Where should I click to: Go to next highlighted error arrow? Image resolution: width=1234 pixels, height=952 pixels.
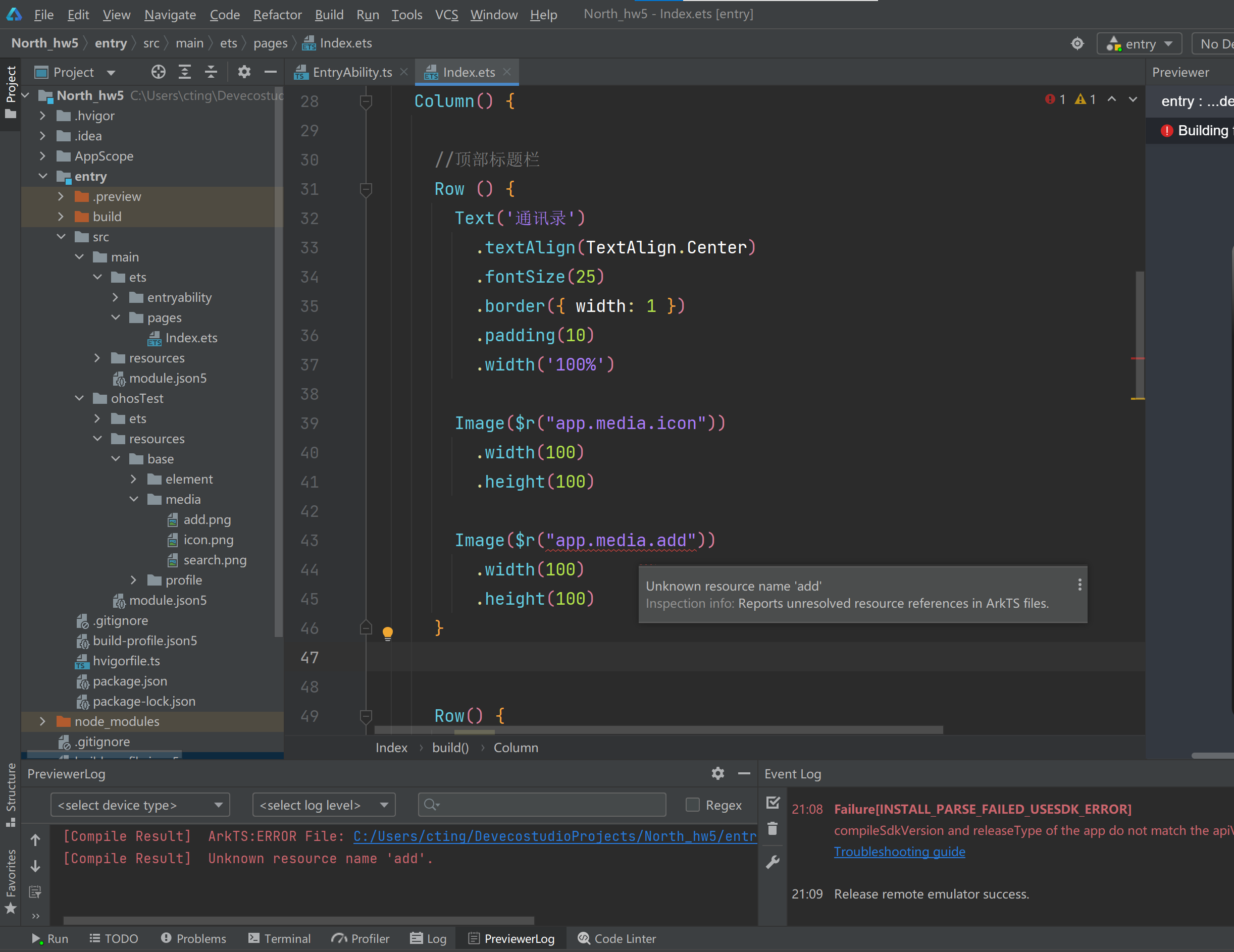point(1133,99)
